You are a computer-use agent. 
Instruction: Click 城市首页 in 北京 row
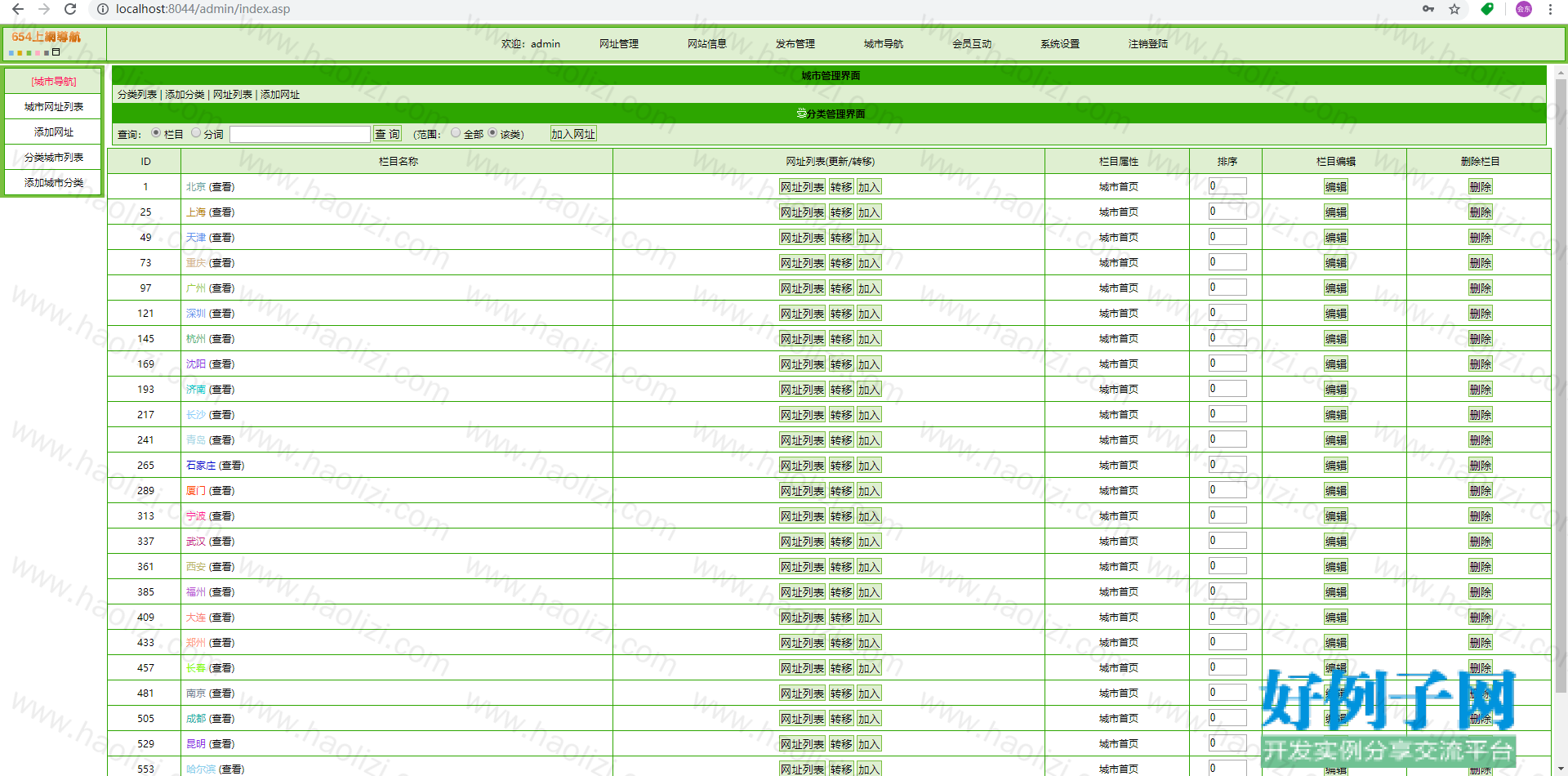(x=1118, y=187)
